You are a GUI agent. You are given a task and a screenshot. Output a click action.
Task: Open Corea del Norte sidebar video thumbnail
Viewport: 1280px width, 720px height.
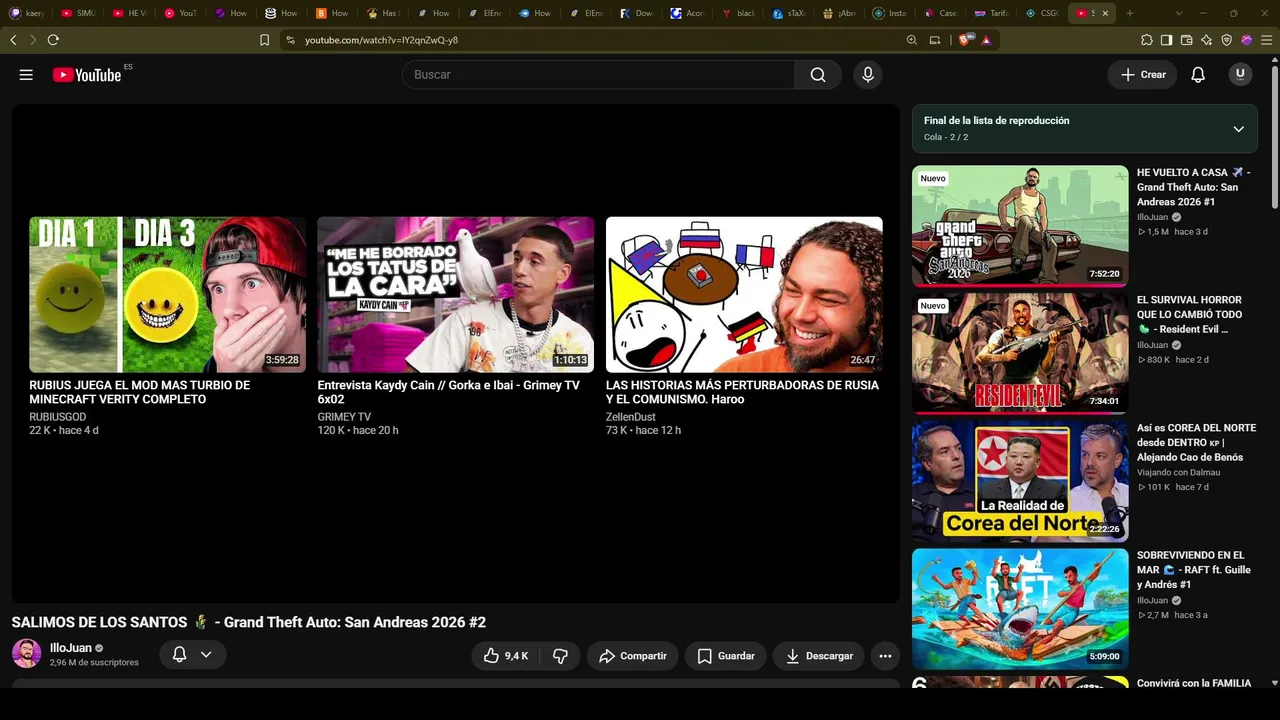tap(1020, 481)
